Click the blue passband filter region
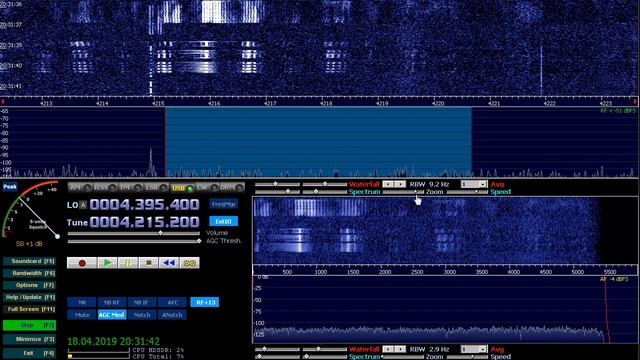Image resolution: width=640 pixels, height=360 pixels. point(318,142)
